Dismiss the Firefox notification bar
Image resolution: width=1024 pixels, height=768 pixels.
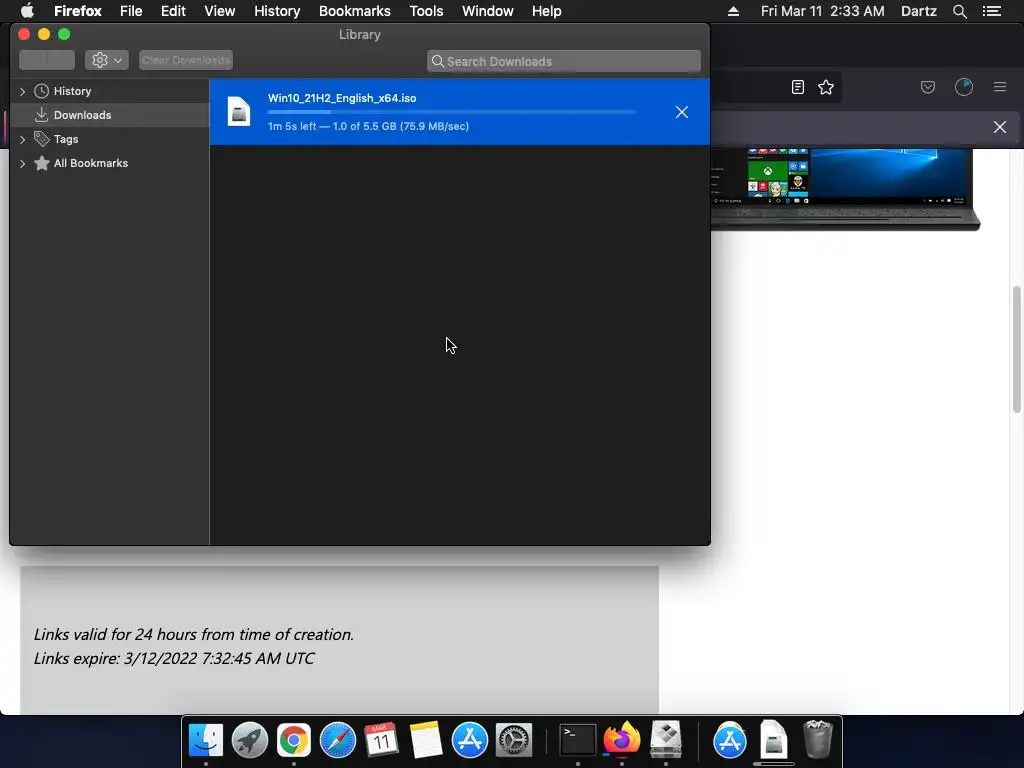click(1000, 127)
